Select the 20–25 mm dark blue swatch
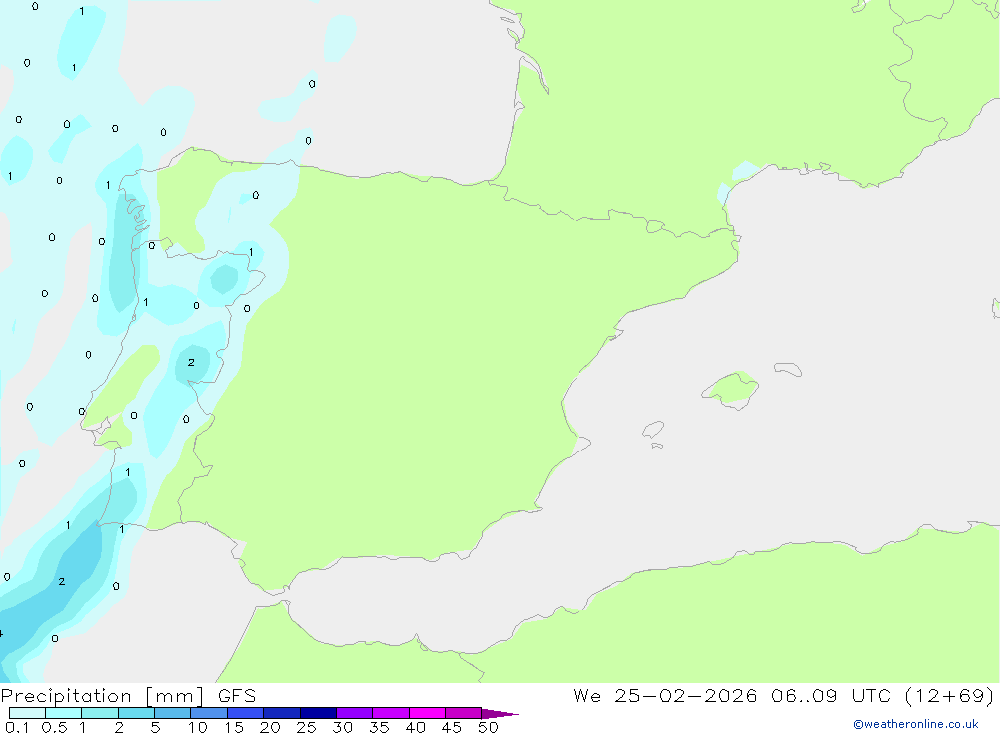The image size is (1000, 733). pyautogui.click(x=282, y=713)
